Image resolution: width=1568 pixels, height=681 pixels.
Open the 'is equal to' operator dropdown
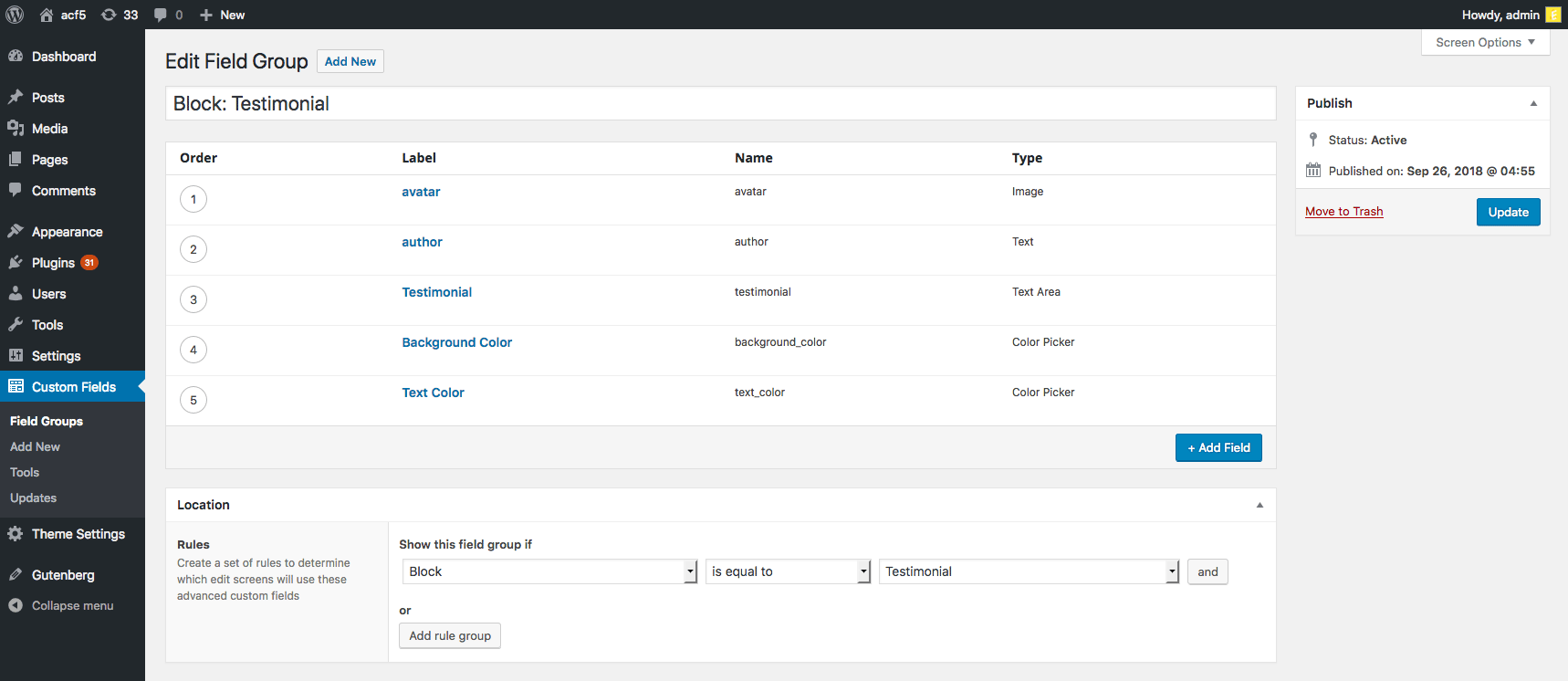(787, 571)
